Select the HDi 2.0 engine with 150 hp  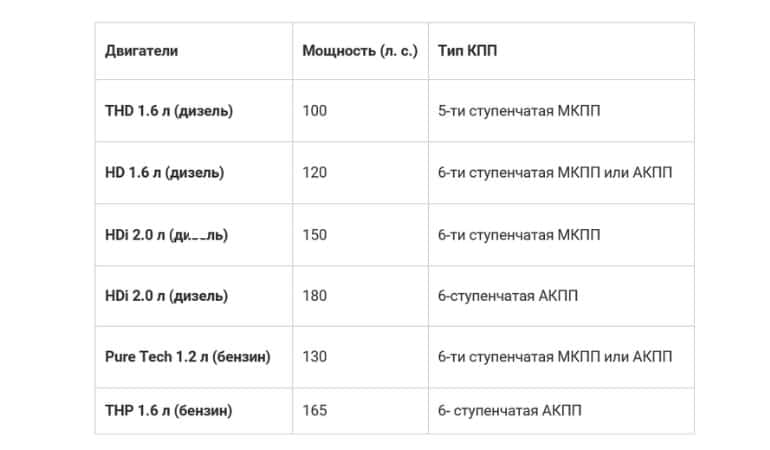(x=166, y=235)
